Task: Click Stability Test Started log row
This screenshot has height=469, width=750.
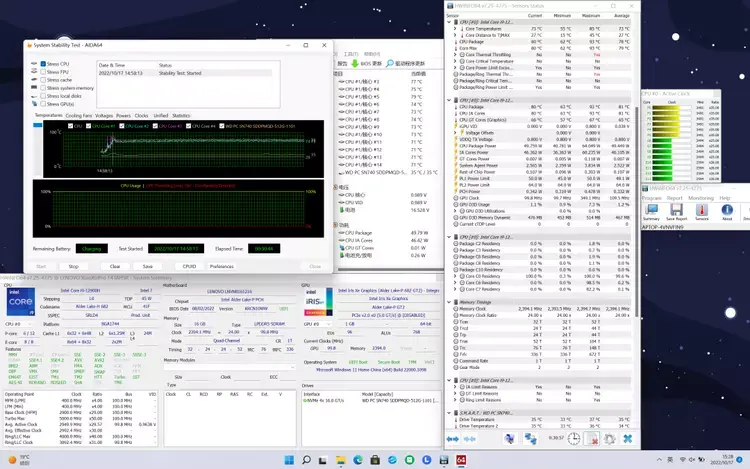Action: [x=185, y=73]
